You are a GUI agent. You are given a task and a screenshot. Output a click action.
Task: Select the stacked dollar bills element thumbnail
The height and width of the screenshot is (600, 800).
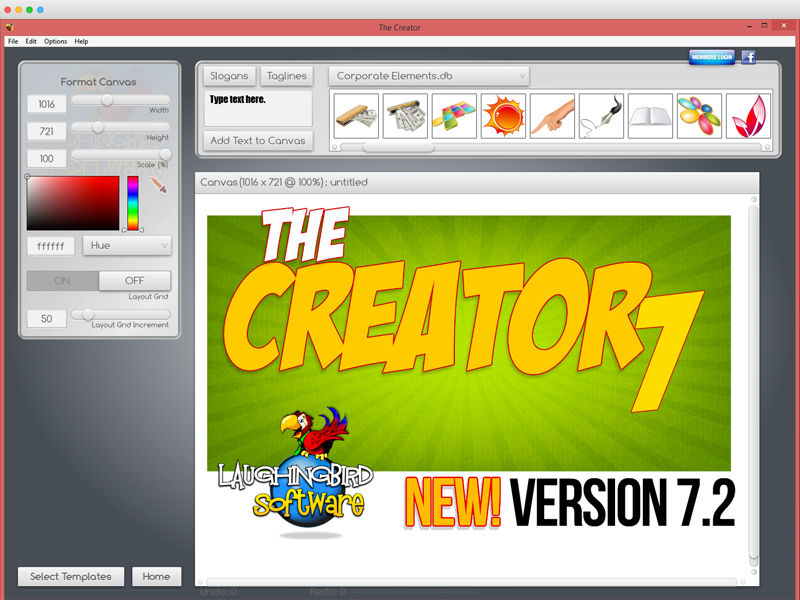[x=405, y=116]
